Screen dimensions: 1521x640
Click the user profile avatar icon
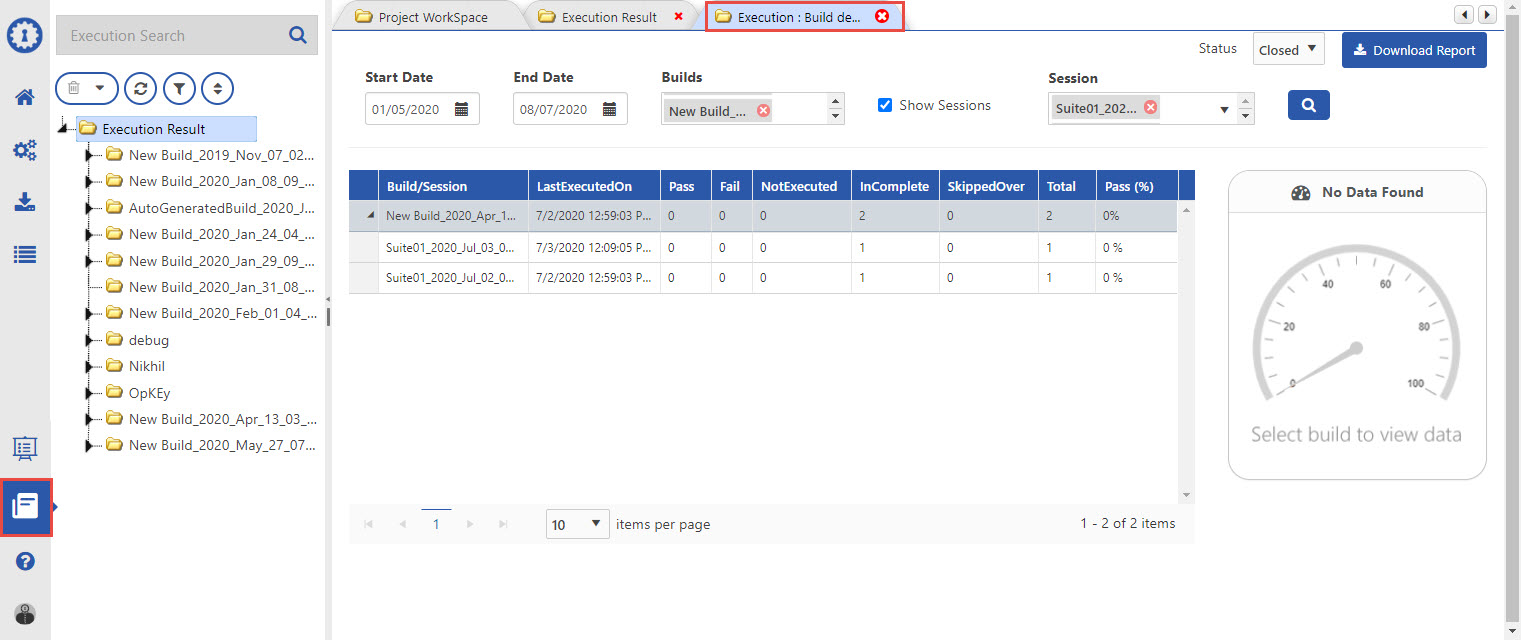(x=26, y=614)
